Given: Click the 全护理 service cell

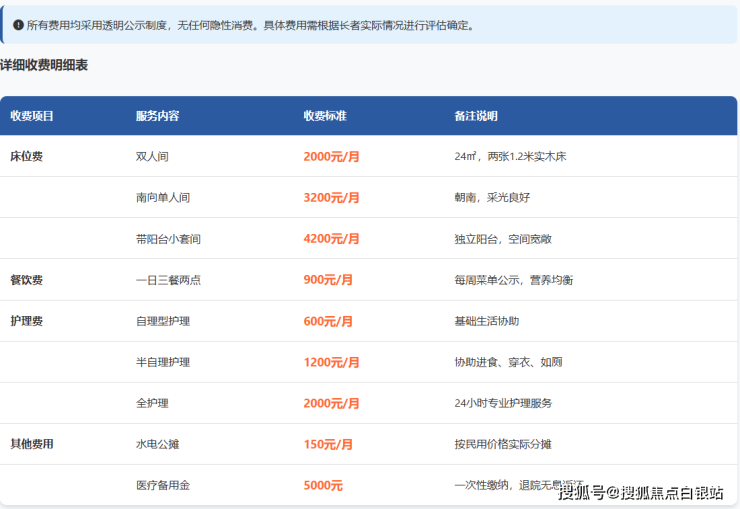Looking at the screenshot, I should click(152, 403).
